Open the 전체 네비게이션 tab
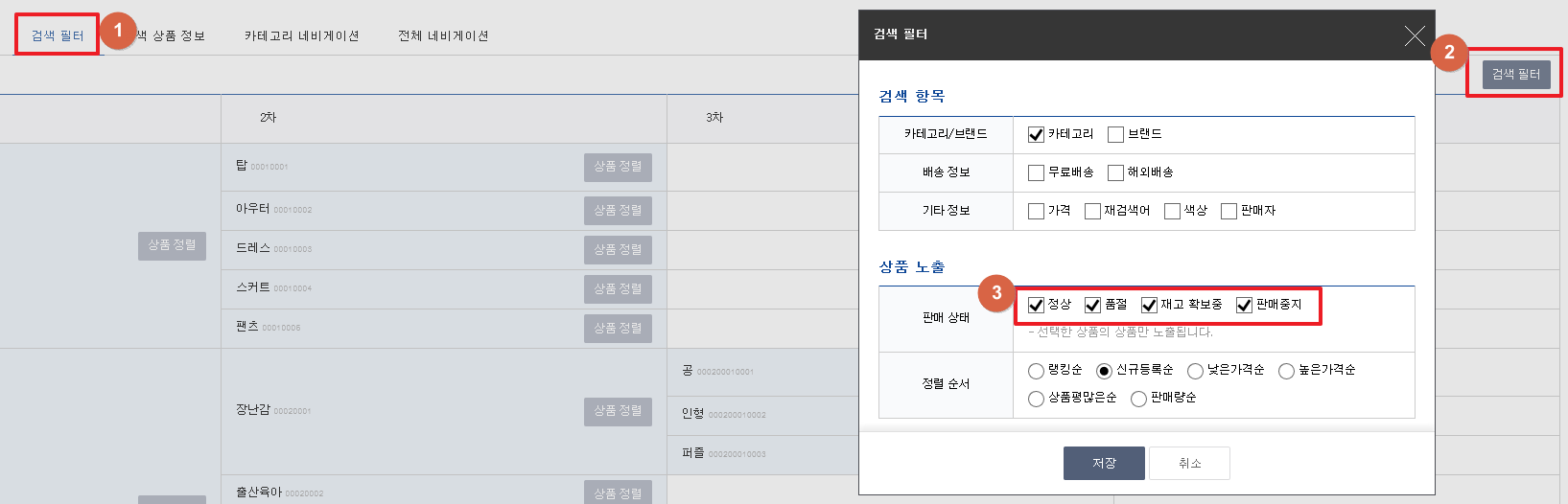The height and width of the screenshot is (504, 1568). (443, 35)
